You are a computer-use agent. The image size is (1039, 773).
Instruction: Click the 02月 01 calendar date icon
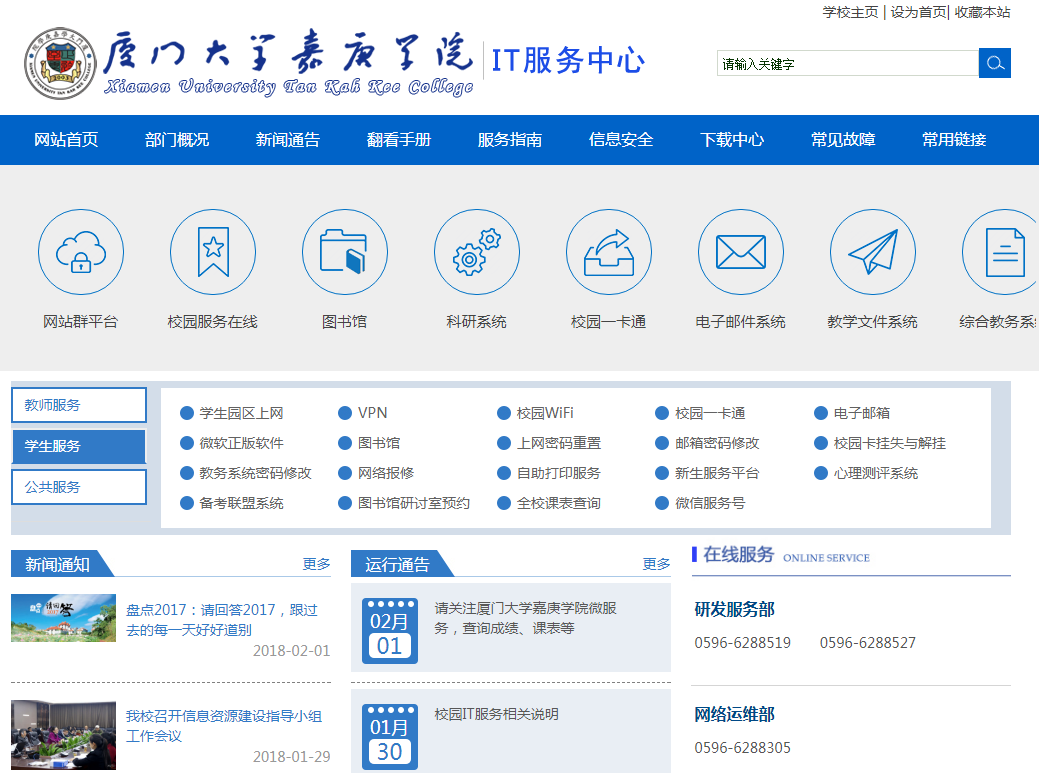390,631
